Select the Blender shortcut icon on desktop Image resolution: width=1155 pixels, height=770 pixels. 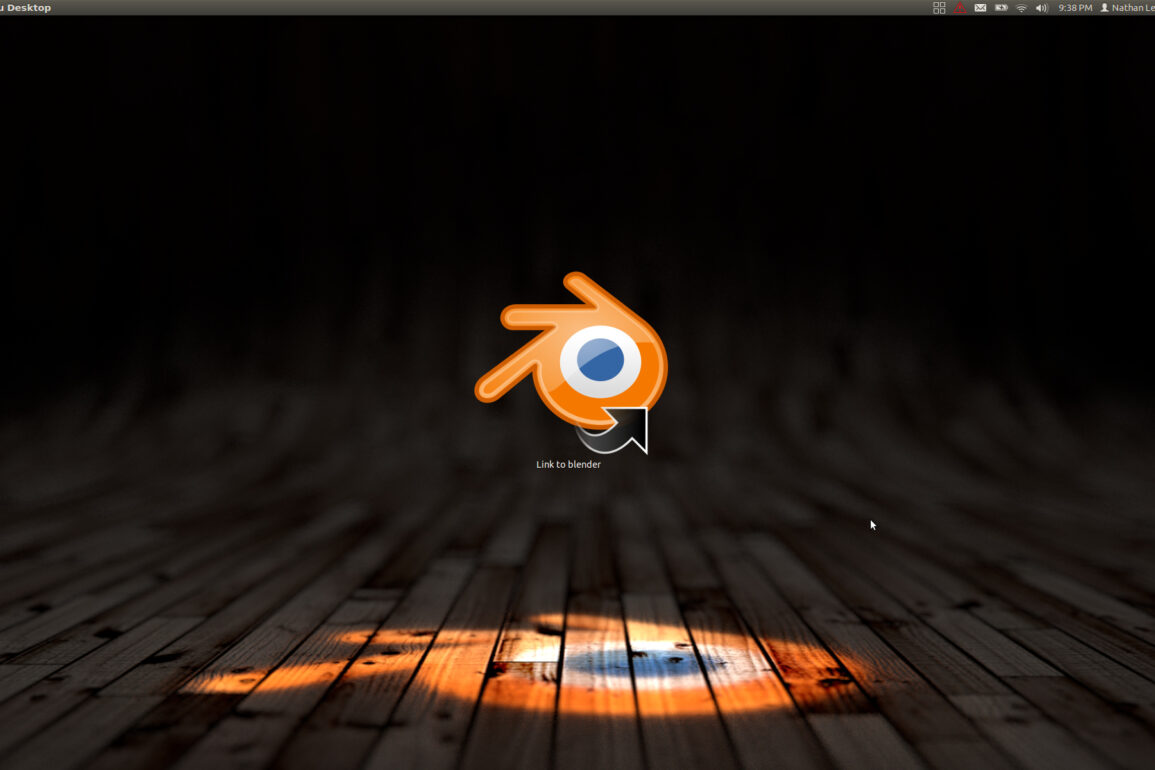coord(572,362)
